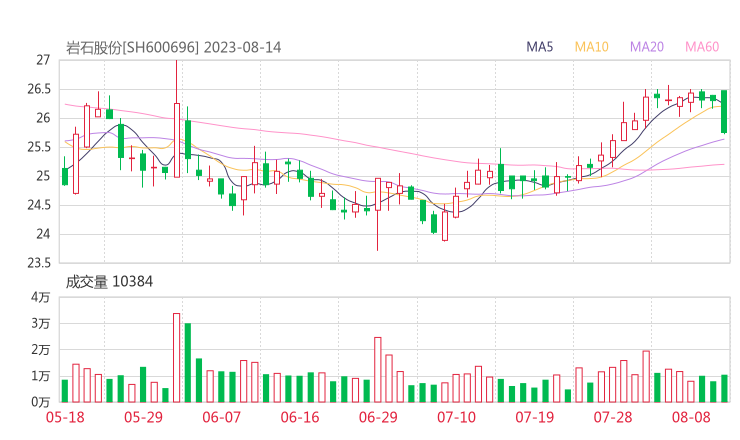Screen dimensions: 740x440
Task: Click the 06-16 date label
Action: (300, 417)
